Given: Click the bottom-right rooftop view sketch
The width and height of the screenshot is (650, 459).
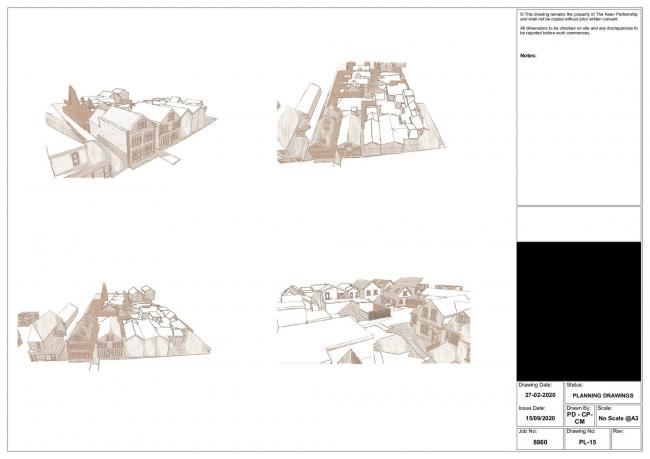Looking at the screenshot, I should (372, 318).
